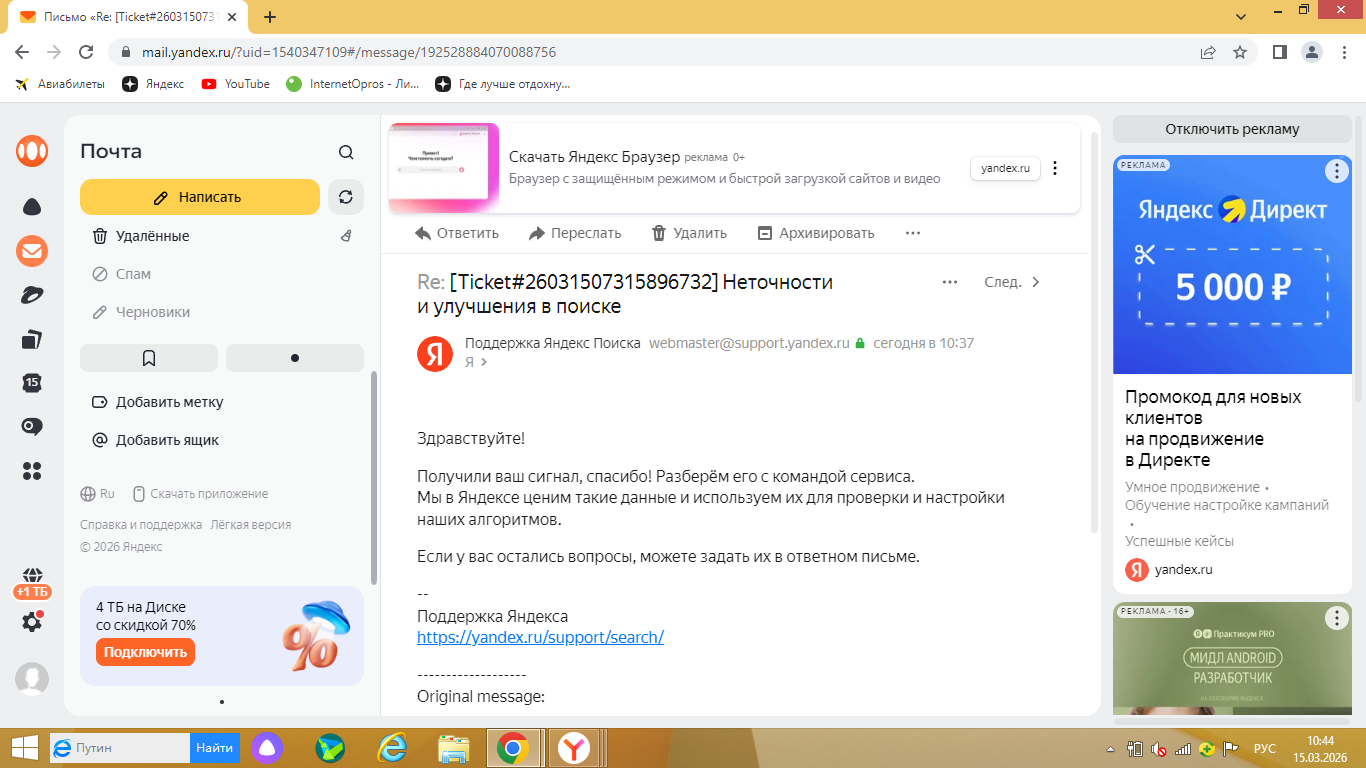Bookmark this page with the star icon
Viewport: 1366px width, 768px height.
[x=1240, y=52]
